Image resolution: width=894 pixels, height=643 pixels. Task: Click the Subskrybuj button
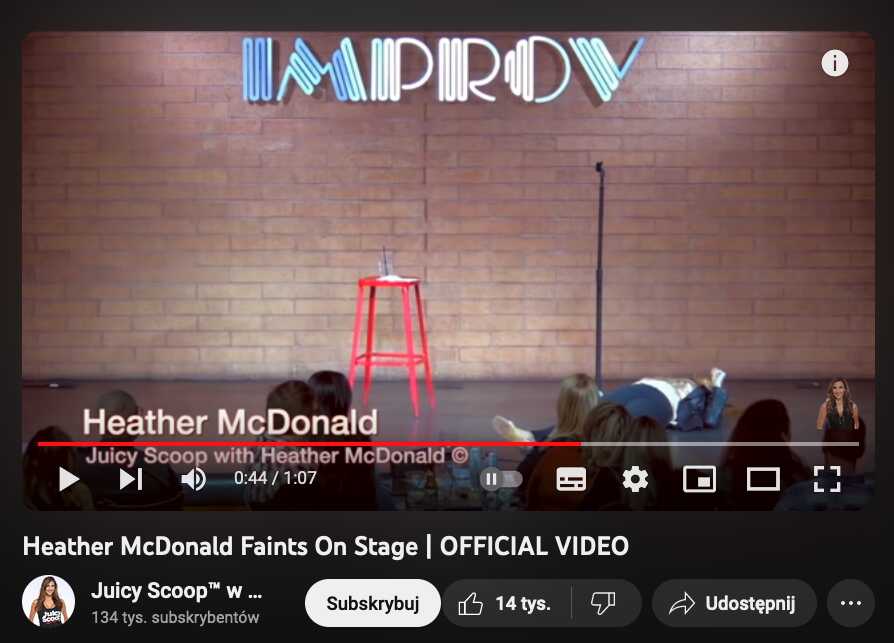pos(372,603)
